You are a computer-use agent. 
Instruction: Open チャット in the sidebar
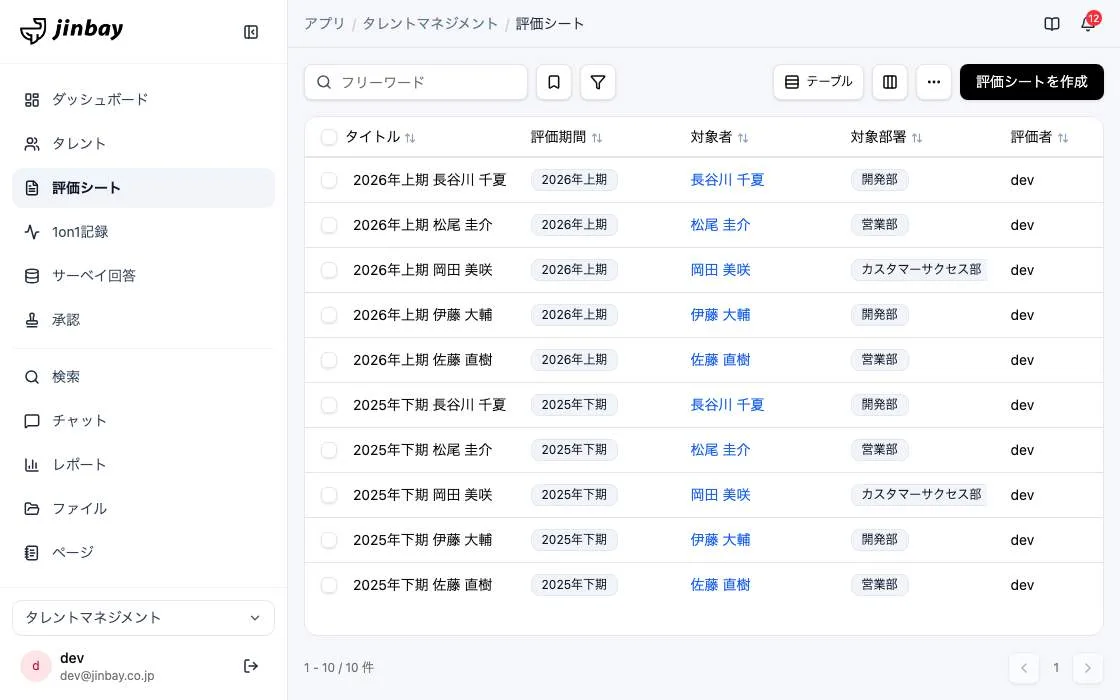144,421
